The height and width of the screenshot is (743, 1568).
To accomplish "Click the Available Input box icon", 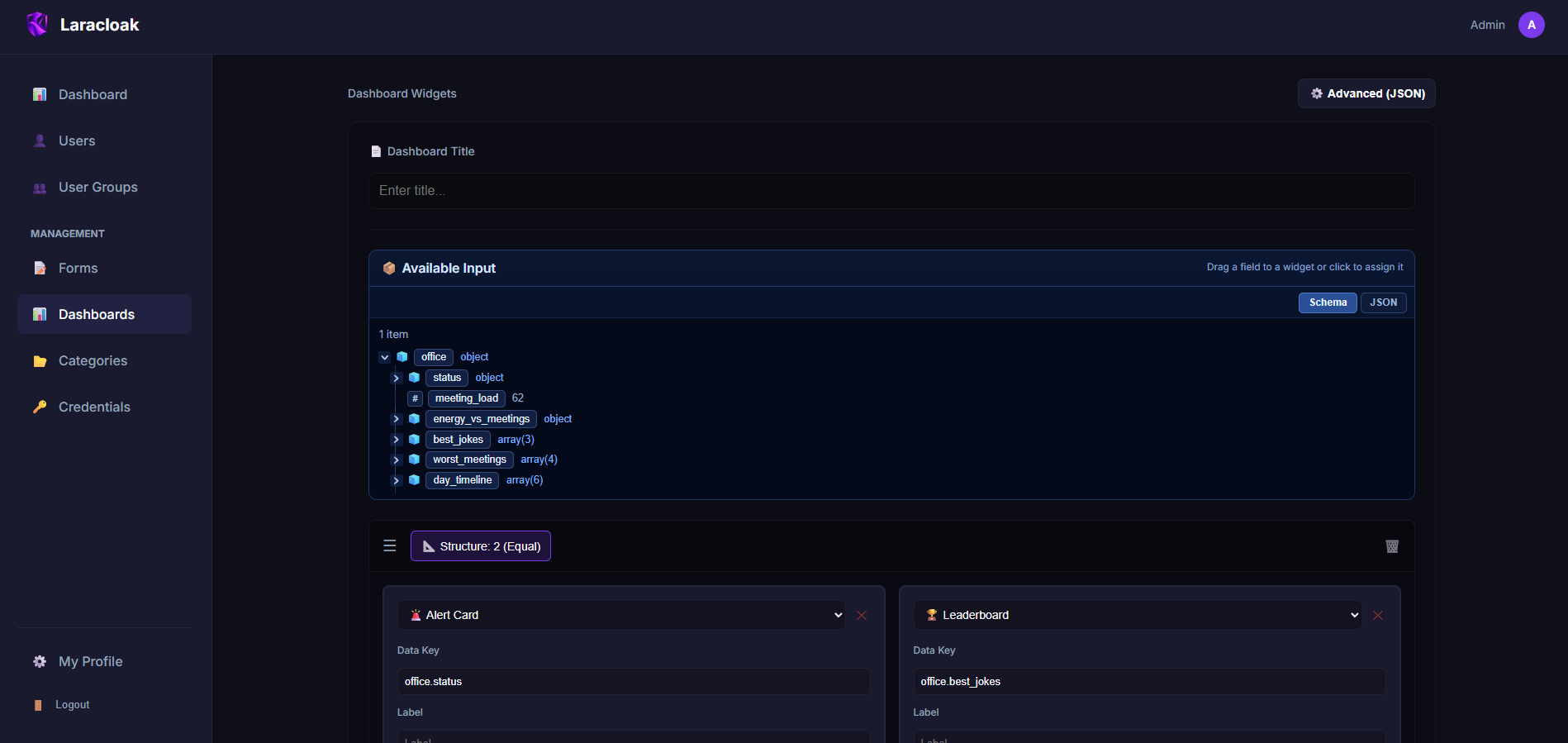I will [x=389, y=268].
